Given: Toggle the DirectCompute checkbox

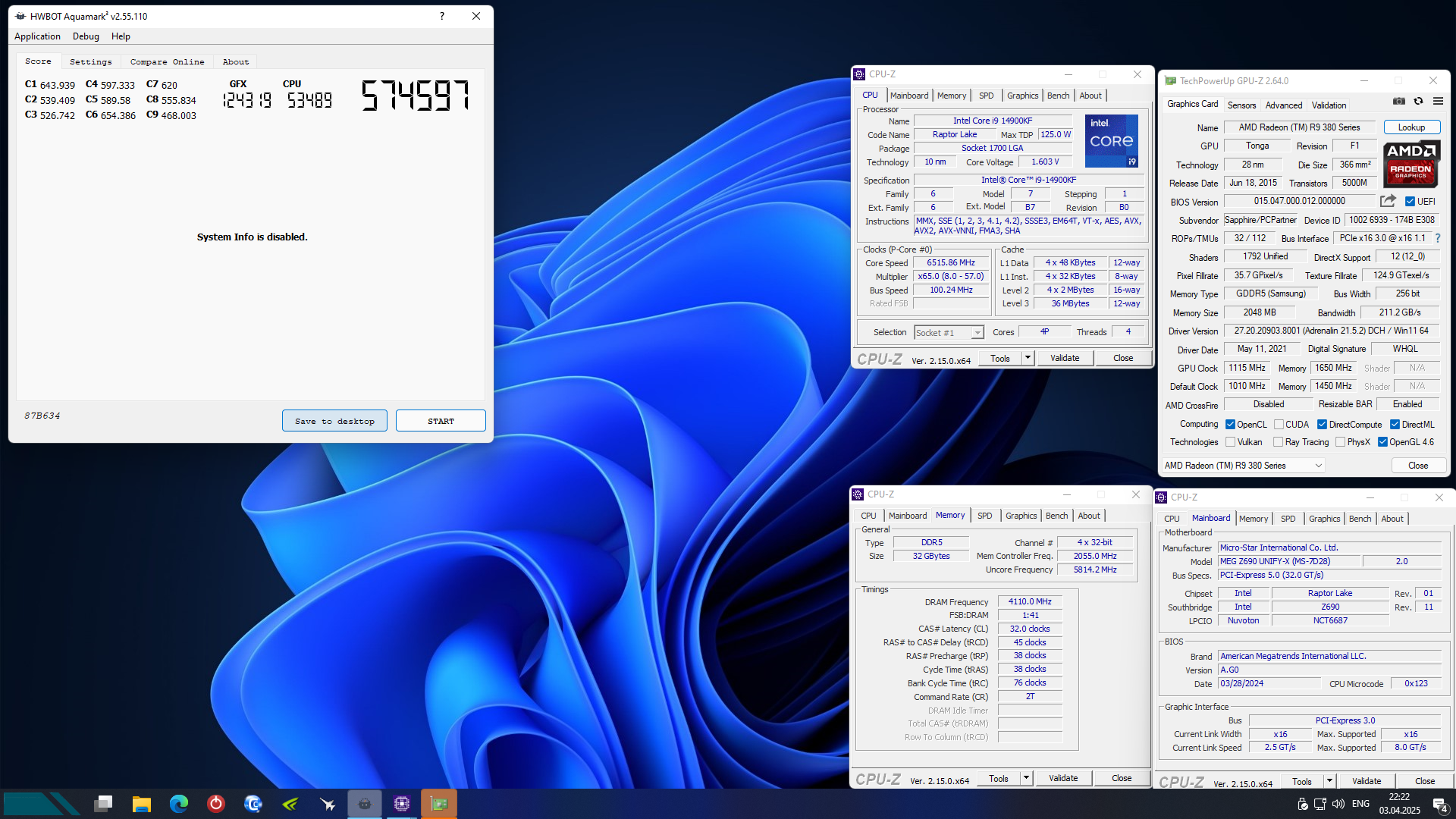Looking at the screenshot, I should point(1322,425).
